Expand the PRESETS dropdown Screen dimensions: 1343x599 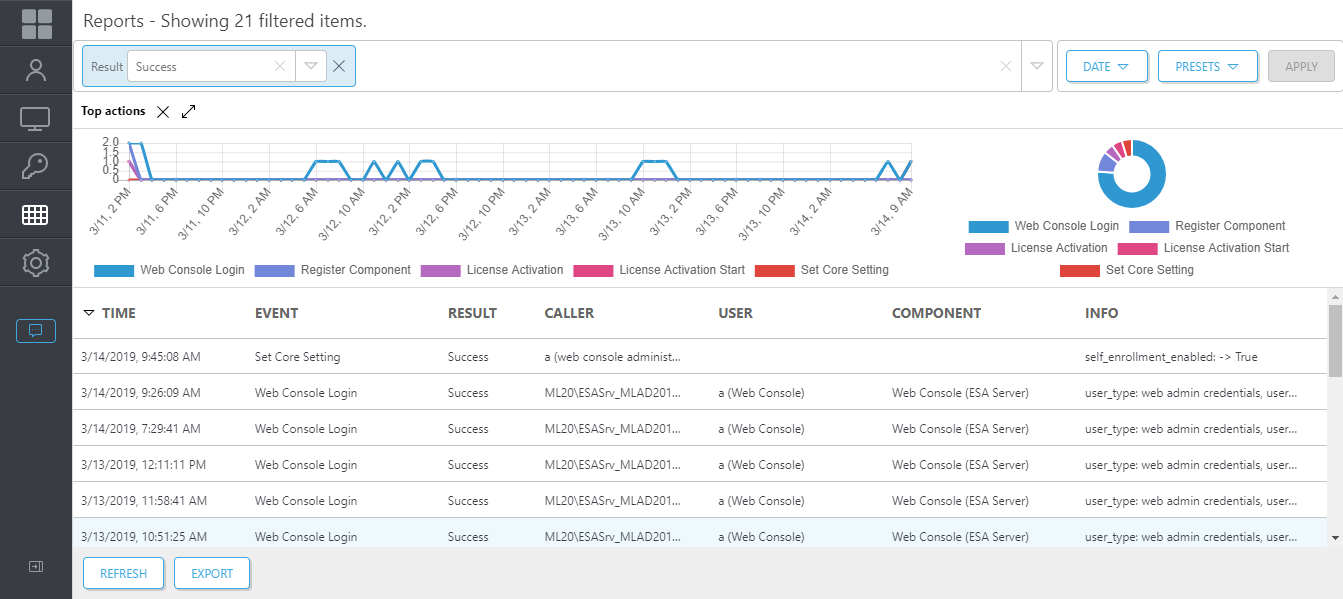(x=1208, y=66)
